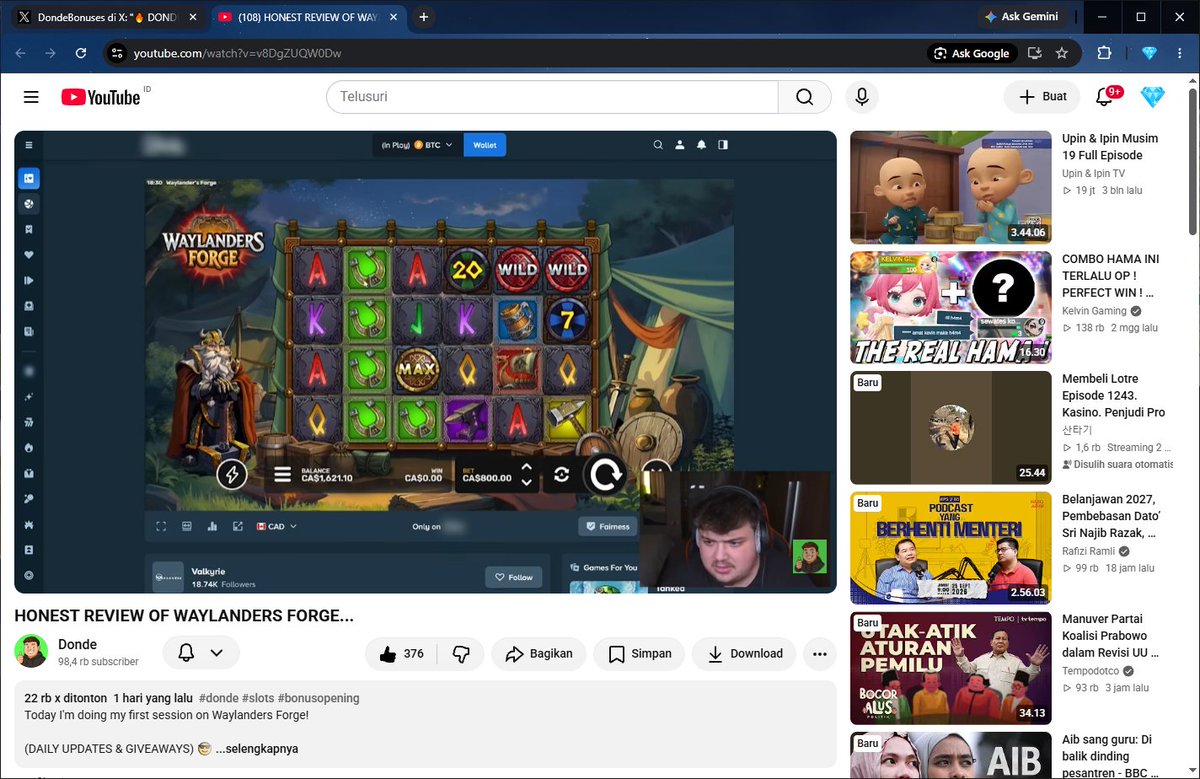Open the YouTube notifications bell
This screenshot has height=779, width=1200.
pyautogui.click(x=1105, y=97)
